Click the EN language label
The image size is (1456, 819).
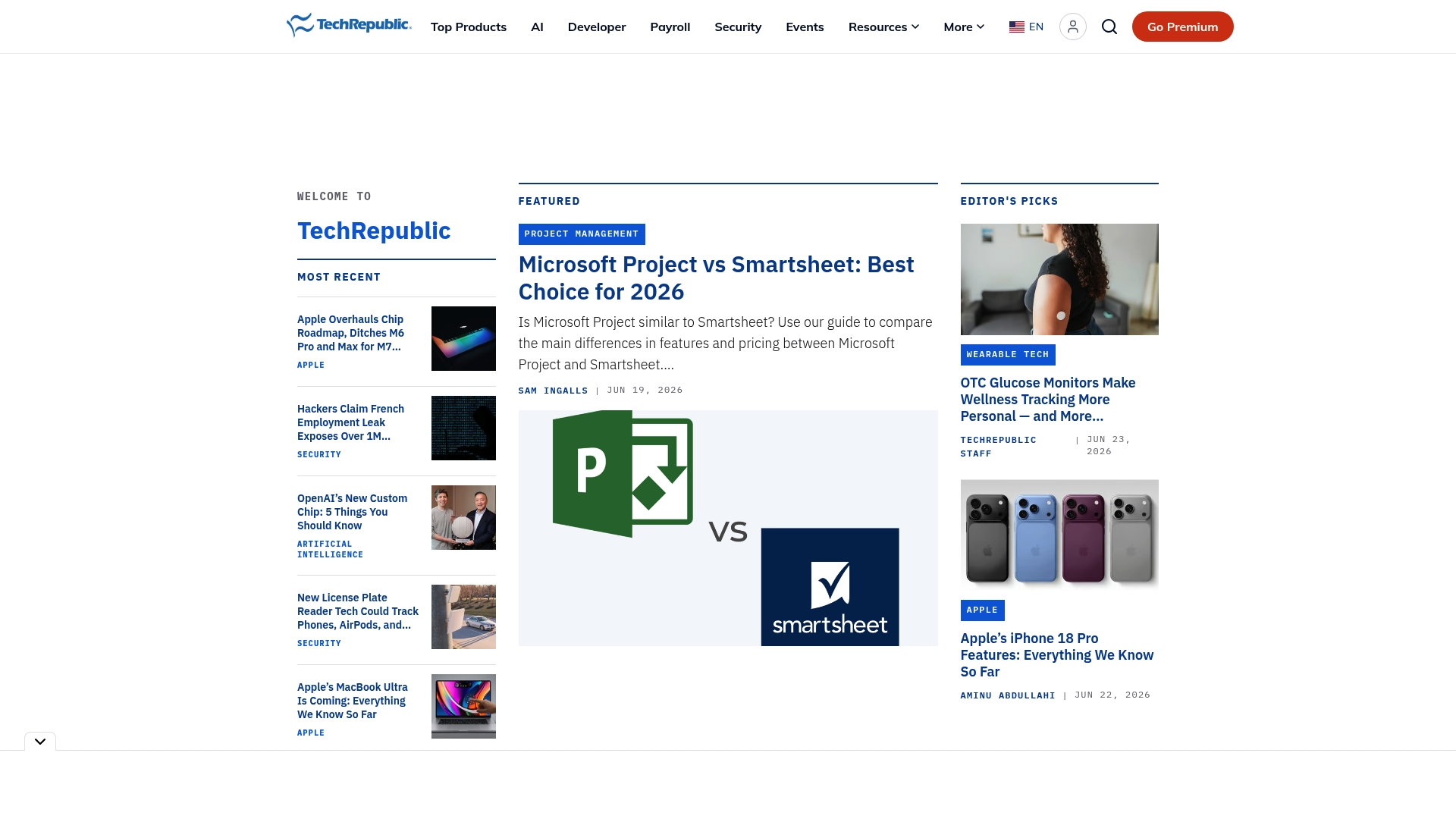pos(1036,27)
